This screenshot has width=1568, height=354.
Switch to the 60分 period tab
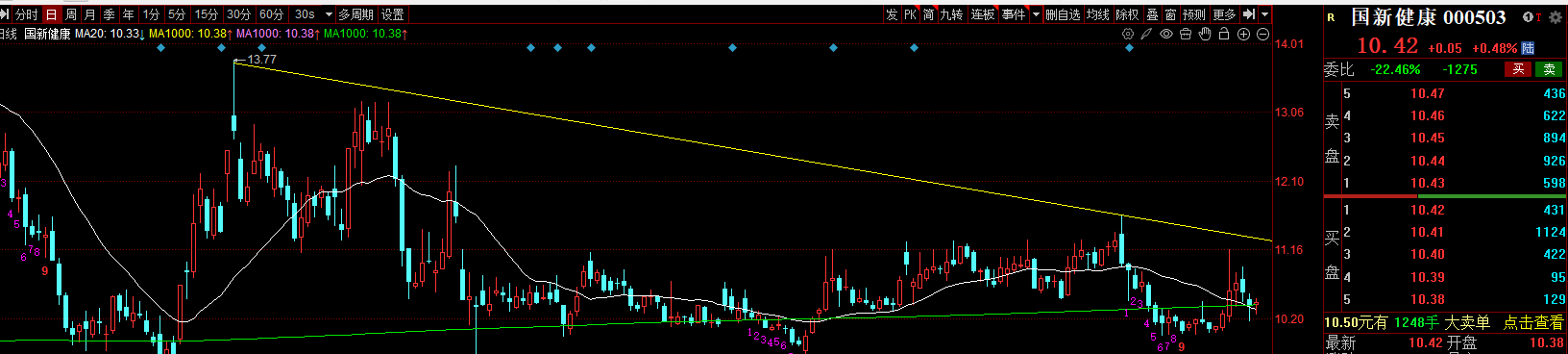[x=272, y=14]
